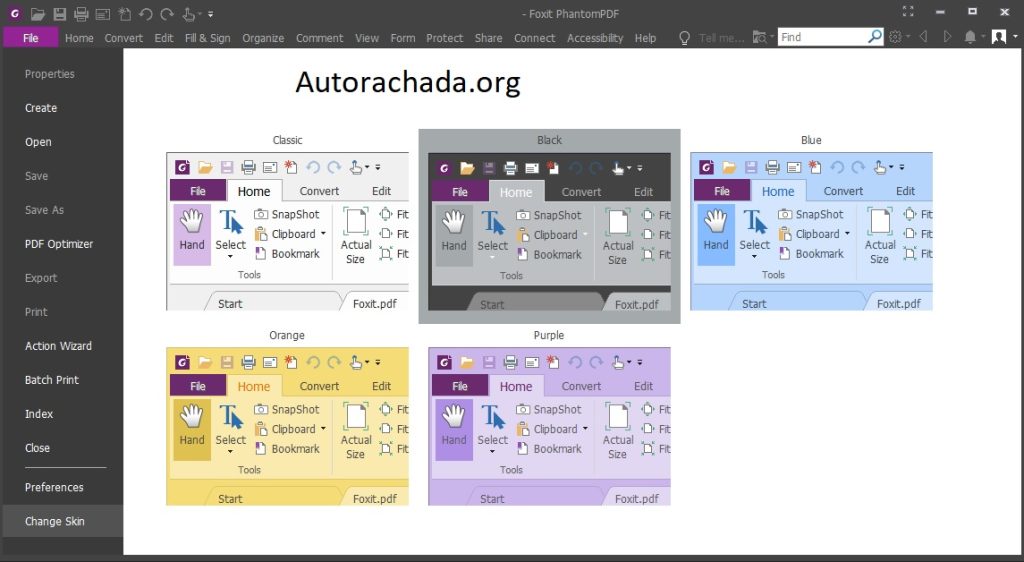Click the Print icon in quick access toolbar
This screenshot has height=562, width=1024.
(81, 14)
